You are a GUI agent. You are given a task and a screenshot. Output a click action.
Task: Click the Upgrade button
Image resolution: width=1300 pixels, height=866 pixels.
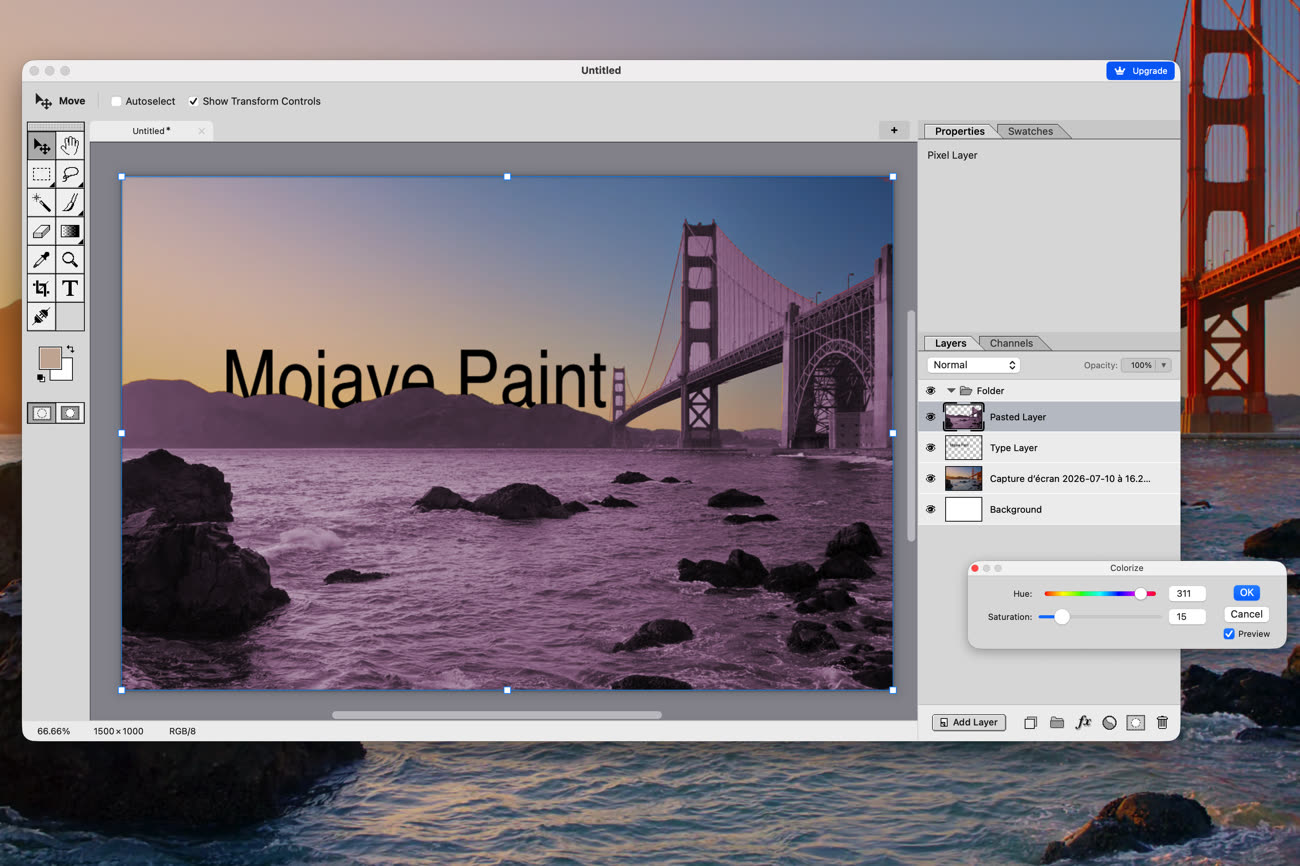pyautogui.click(x=1140, y=71)
